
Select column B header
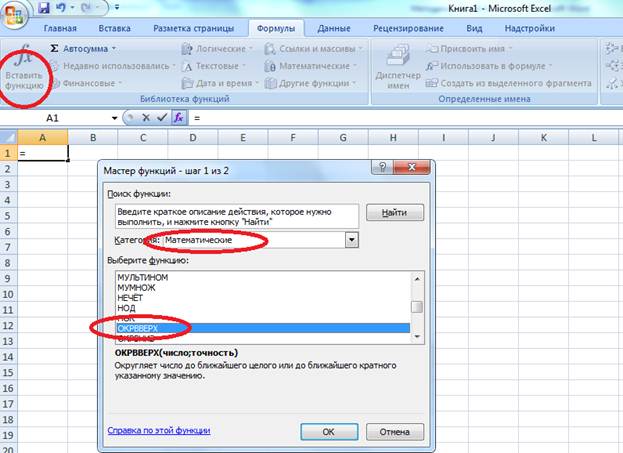93,137
